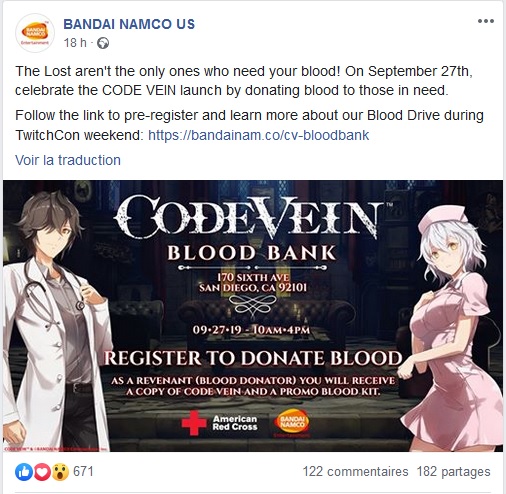Open the bandainam.co/cv-bloodbank link
506x494 pixels.
click(x=259, y=135)
